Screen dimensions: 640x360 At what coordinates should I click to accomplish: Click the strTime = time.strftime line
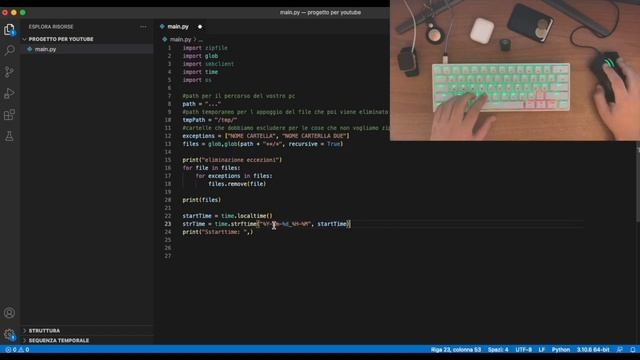266,224
